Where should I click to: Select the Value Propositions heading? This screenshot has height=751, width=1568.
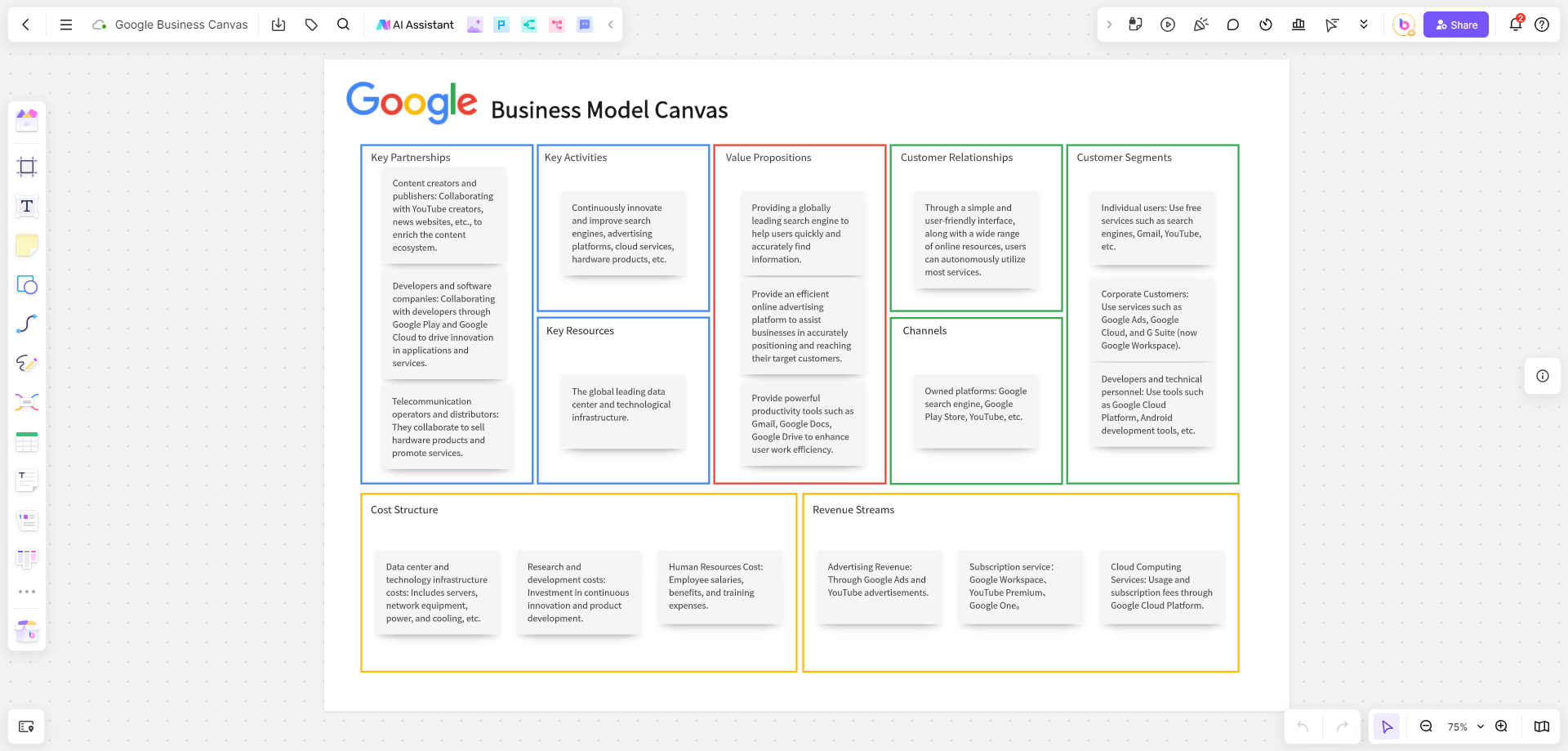768,158
